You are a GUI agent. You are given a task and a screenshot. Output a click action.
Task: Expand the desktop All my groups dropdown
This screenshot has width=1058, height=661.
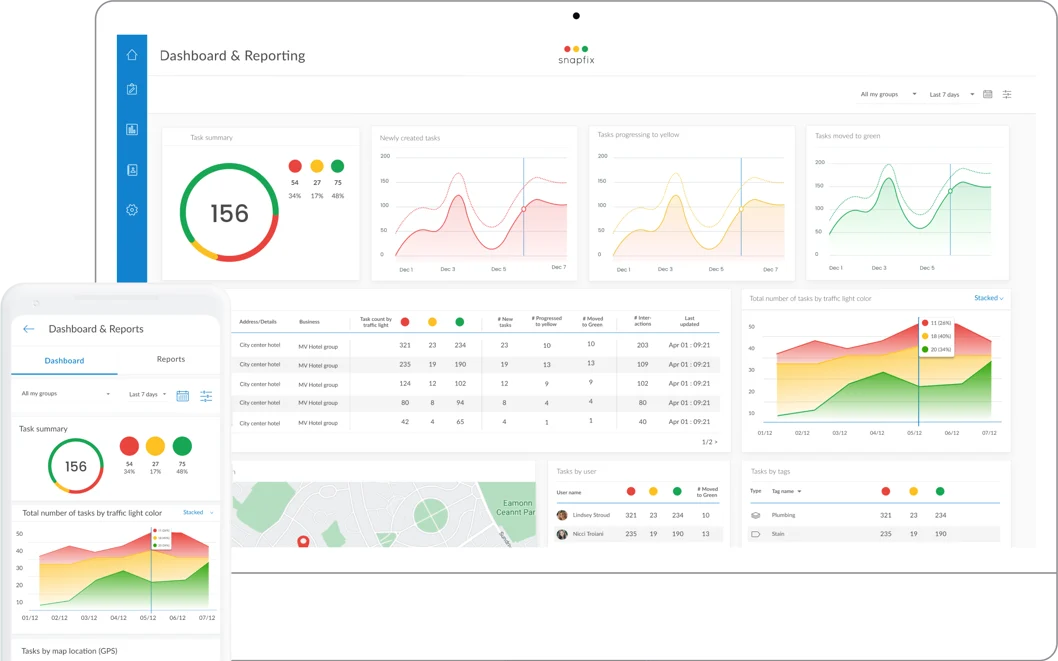coord(888,94)
